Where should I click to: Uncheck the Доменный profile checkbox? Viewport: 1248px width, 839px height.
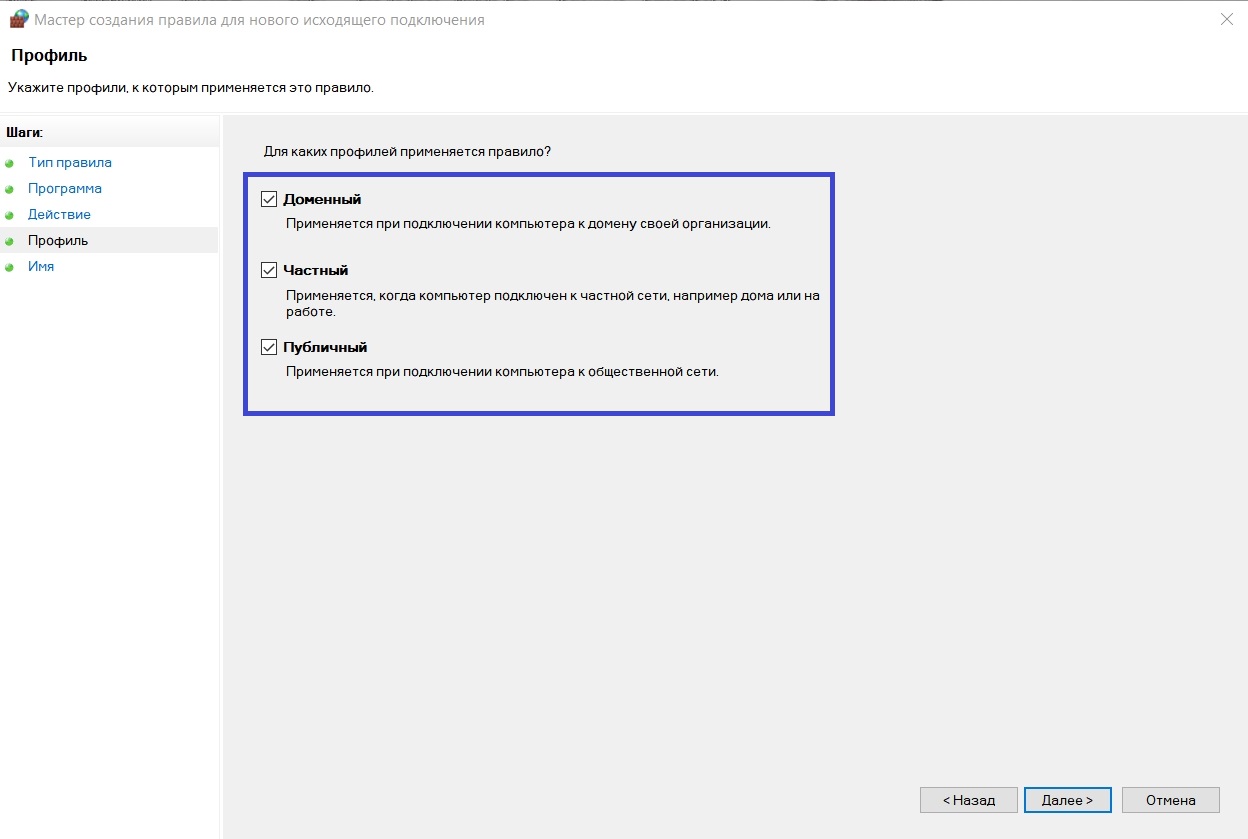[x=268, y=199]
